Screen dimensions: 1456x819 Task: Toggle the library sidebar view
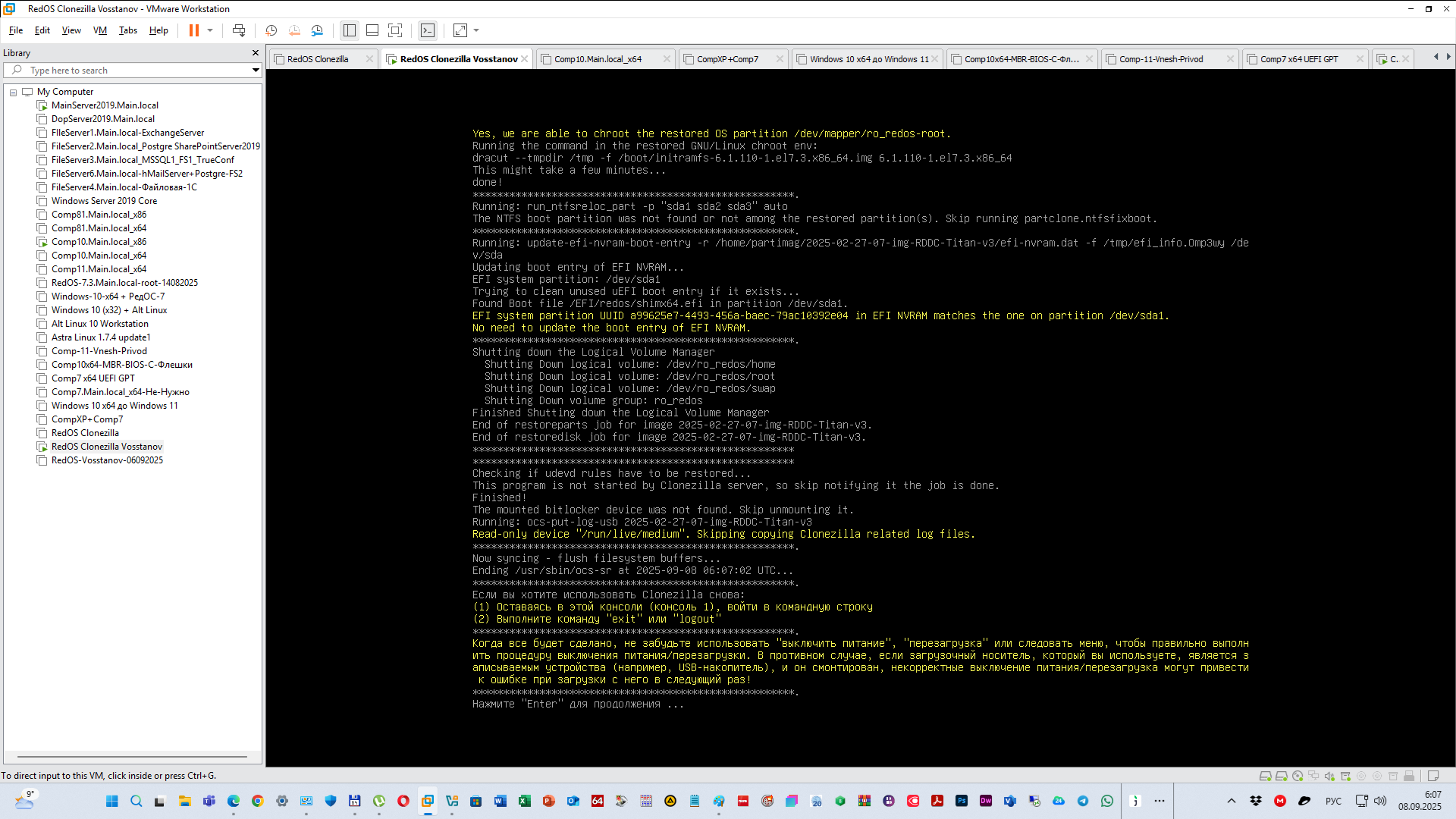click(x=349, y=30)
